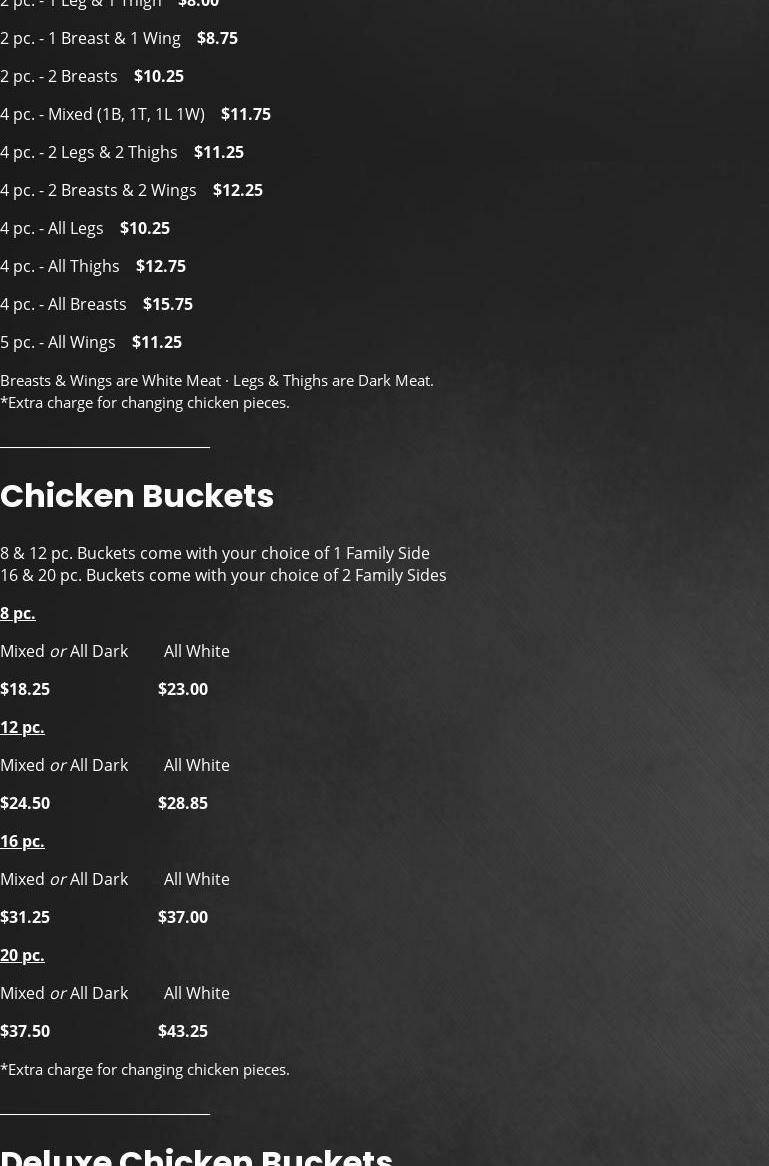The width and height of the screenshot is (769, 1166).
Task: Select 4 pc. 2 Legs & 2 Thighs
Action: pyautogui.click(x=89, y=152)
